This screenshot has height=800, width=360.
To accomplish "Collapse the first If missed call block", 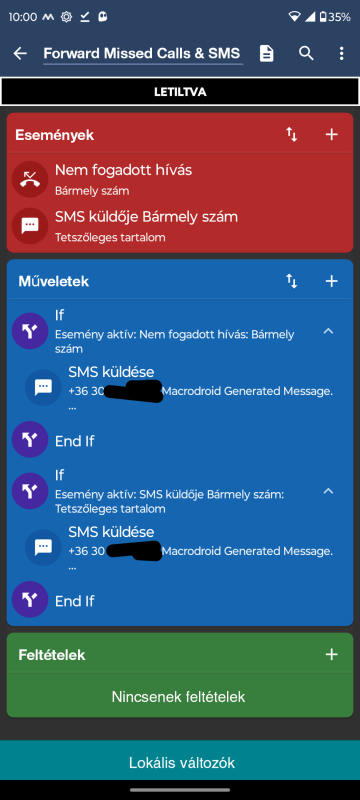I will click(328, 332).
